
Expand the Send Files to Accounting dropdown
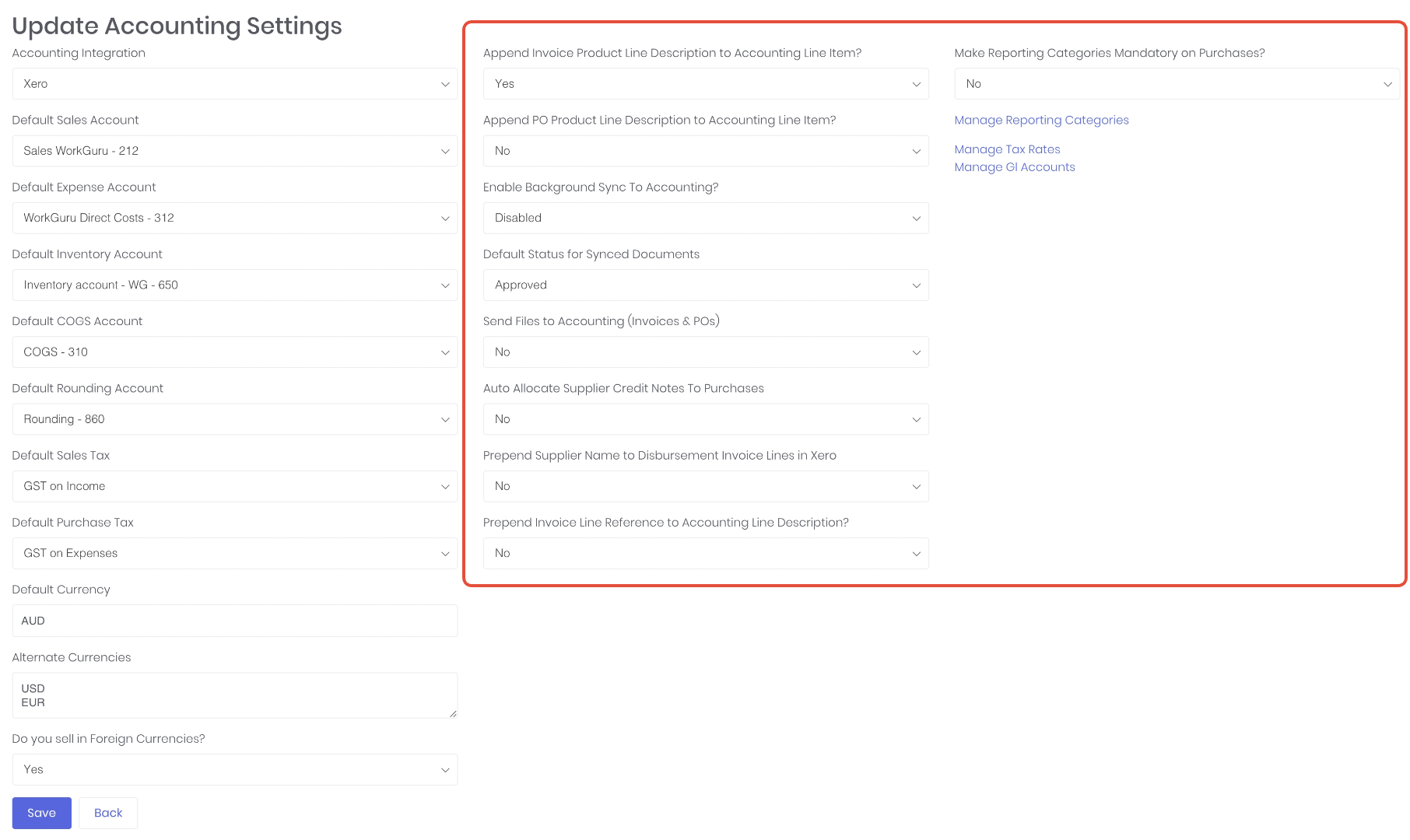pos(706,352)
